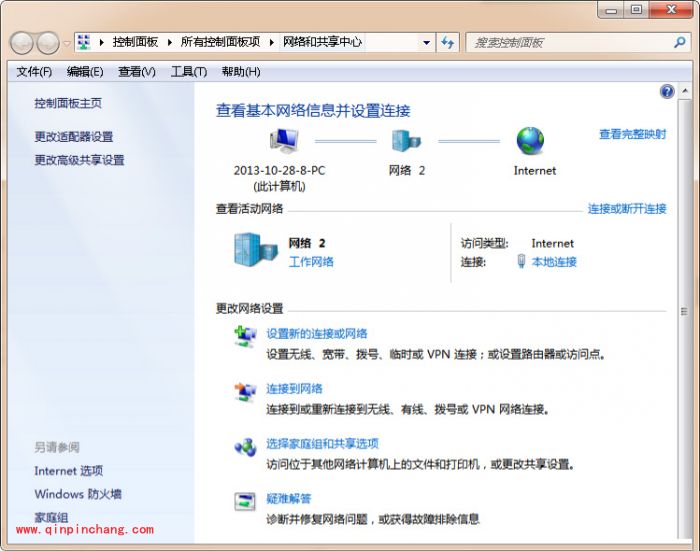Click the 连接到网络 icon
Screen dimensions: 700x551
tap(245, 392)
